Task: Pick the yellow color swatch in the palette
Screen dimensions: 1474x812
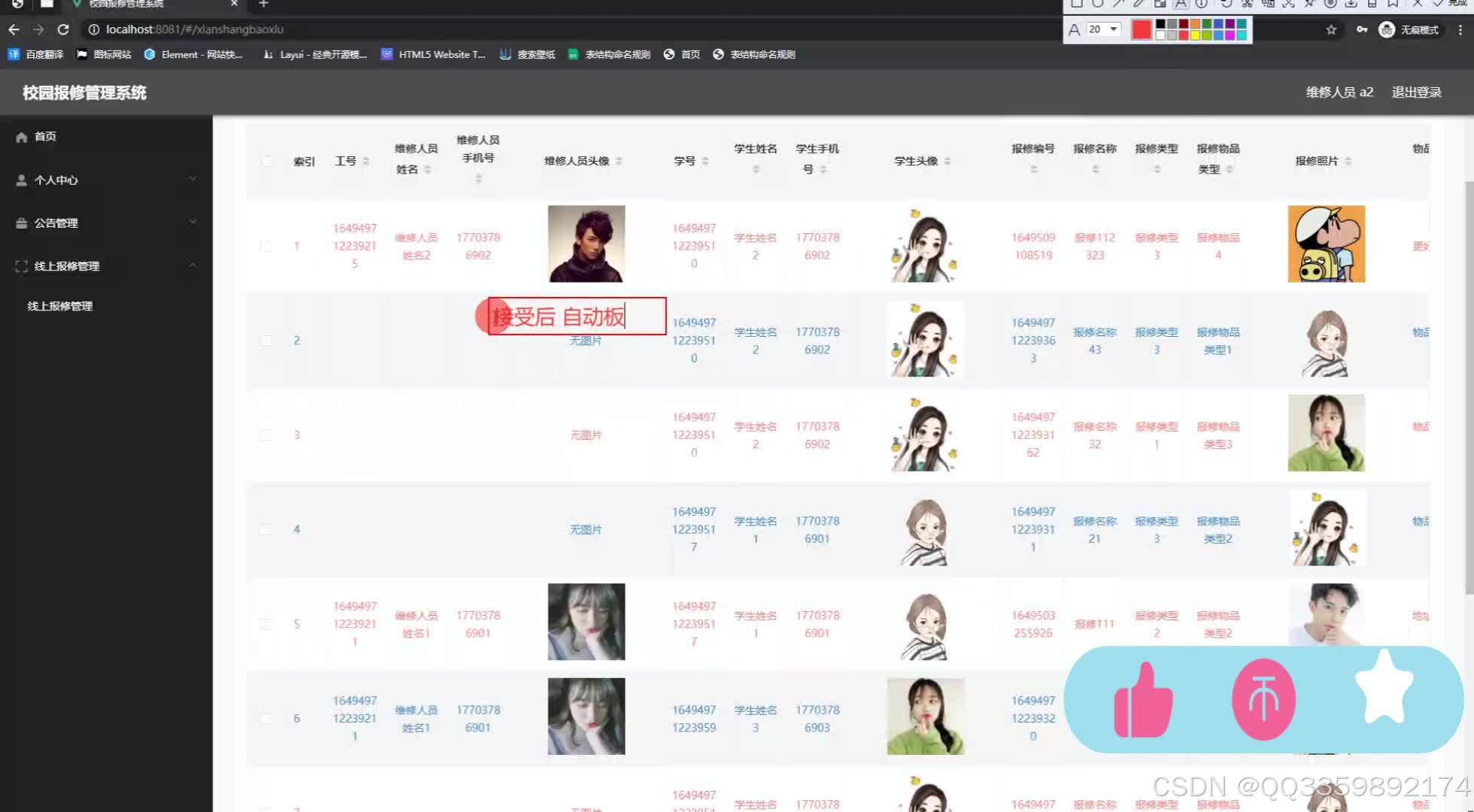Action: pyautogui.click(x=1195, y=35)
